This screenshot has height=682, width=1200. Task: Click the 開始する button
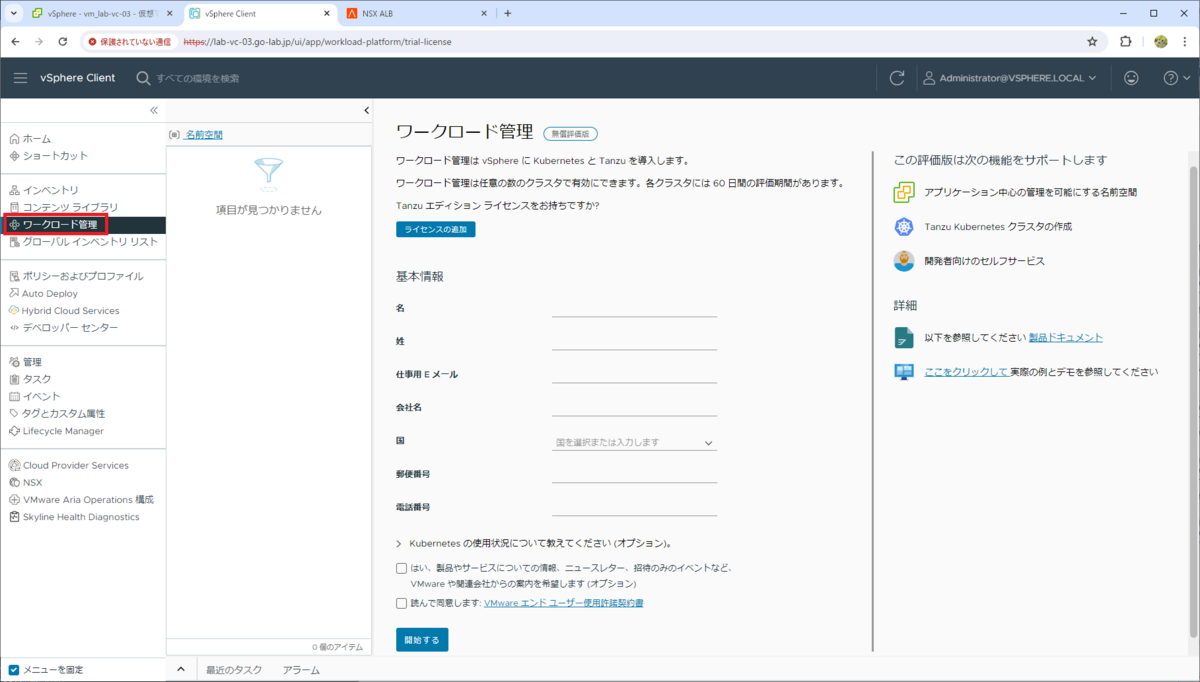pos(422,640)
